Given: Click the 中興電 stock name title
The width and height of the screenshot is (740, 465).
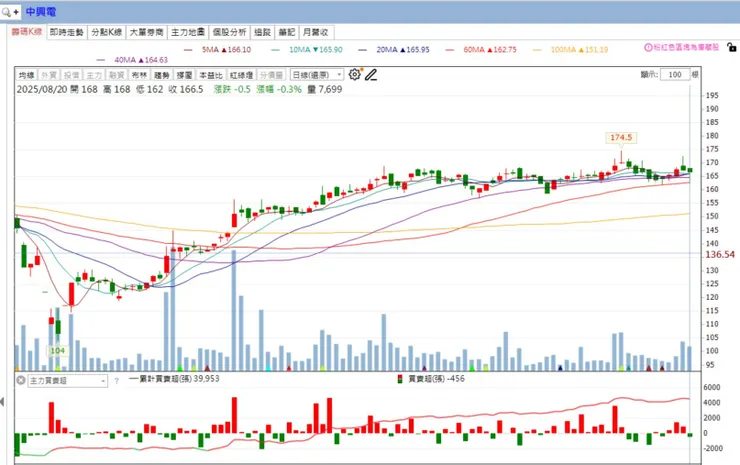Looking at the screenshot, I should [41, 12].
